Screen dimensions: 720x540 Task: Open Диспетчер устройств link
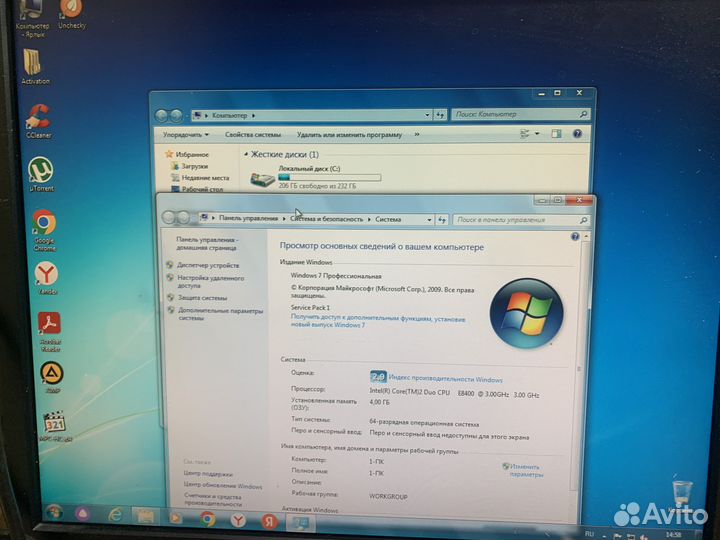click(x=208, y=265)
